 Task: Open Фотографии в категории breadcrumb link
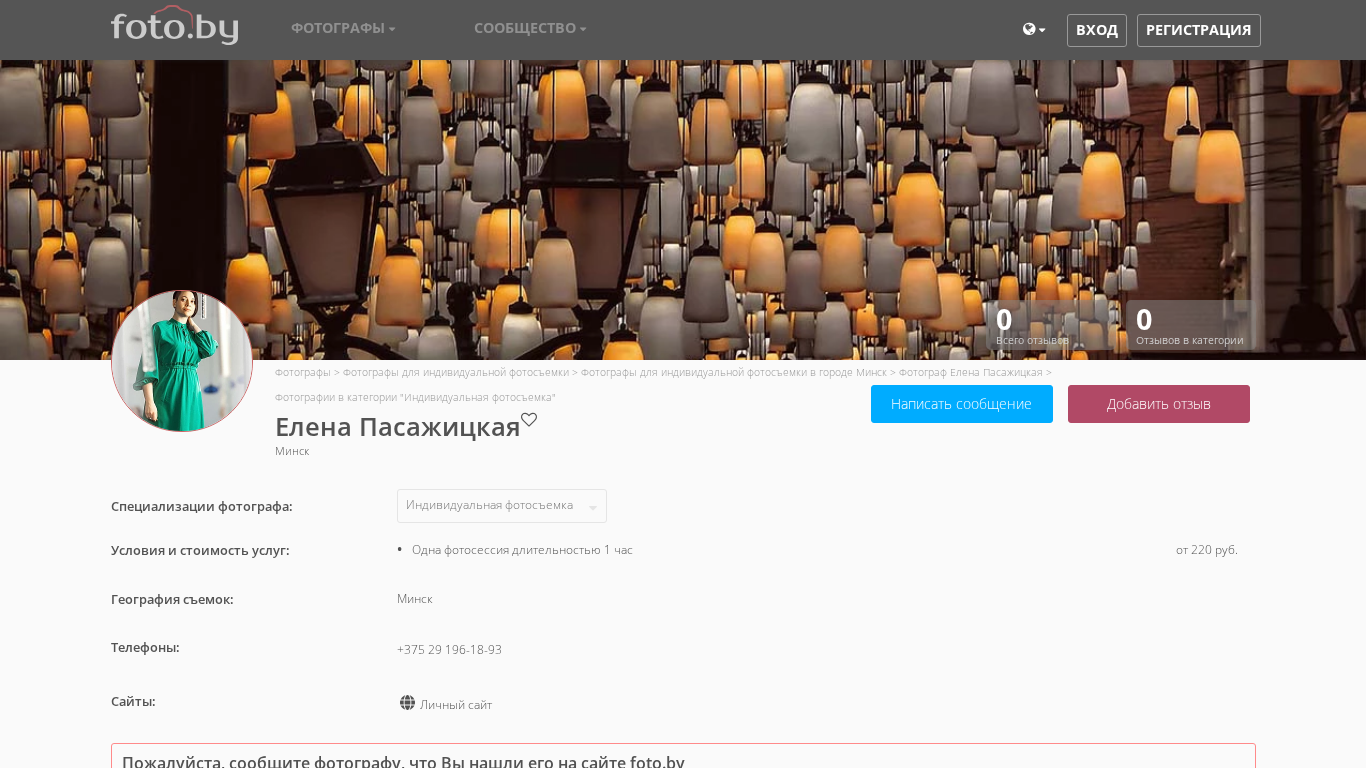(415, 397)
